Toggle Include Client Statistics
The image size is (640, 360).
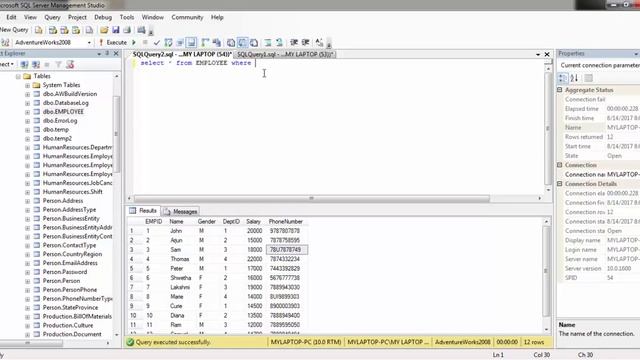click(217, 42)
